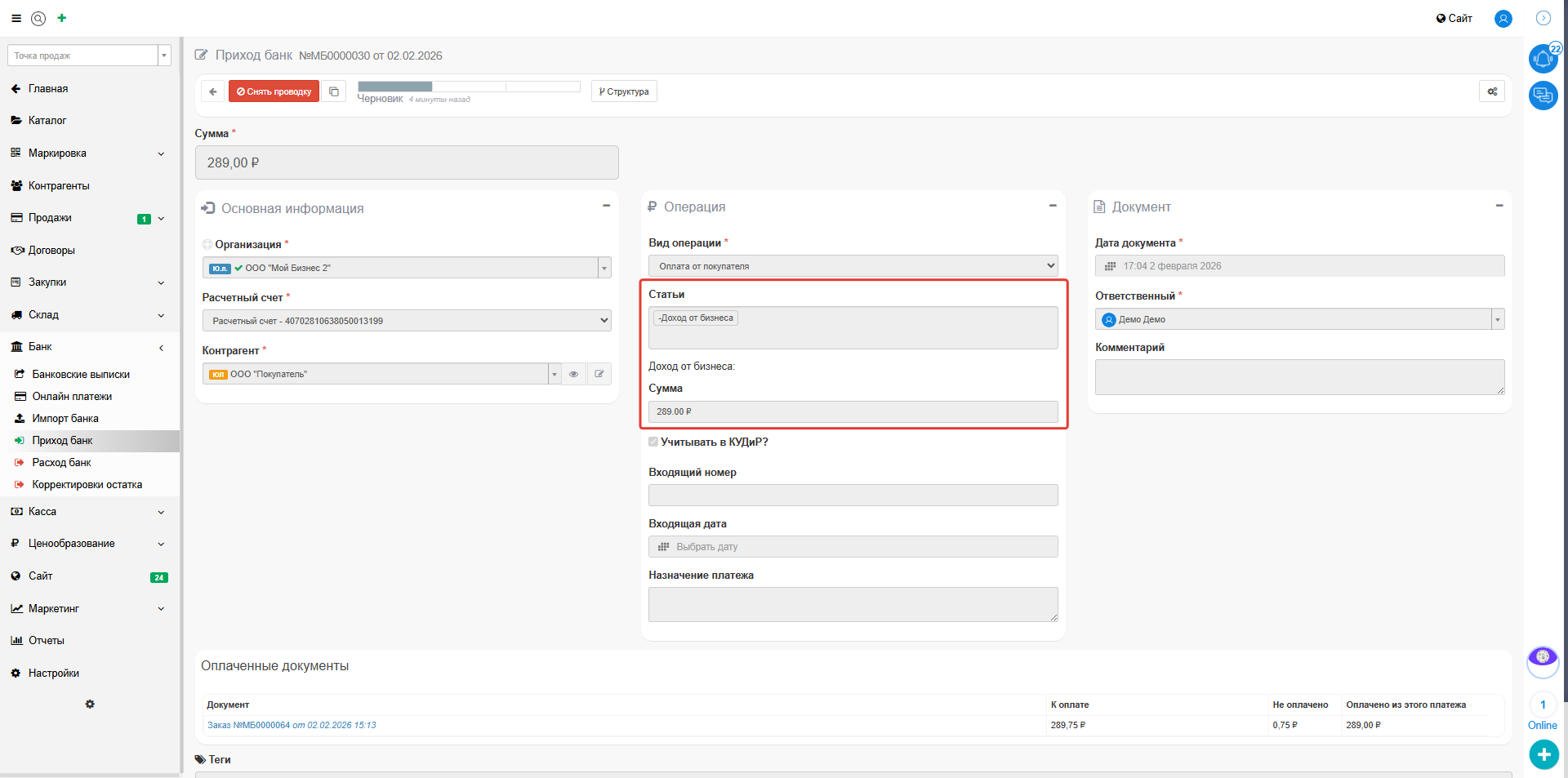Click the back arrow button in toolbar

(212, 91)
